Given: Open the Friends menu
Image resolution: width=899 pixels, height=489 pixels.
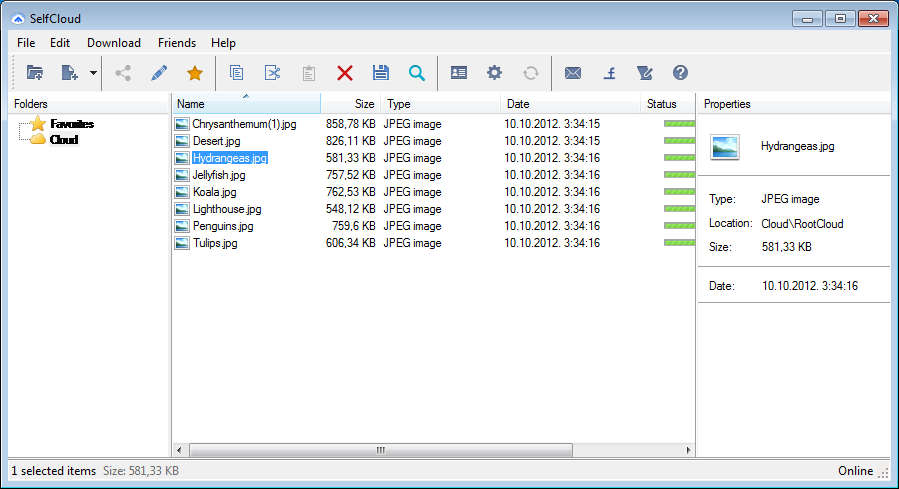Looking at the screenshot, I should pyautogui.click(x=177, y=43).
